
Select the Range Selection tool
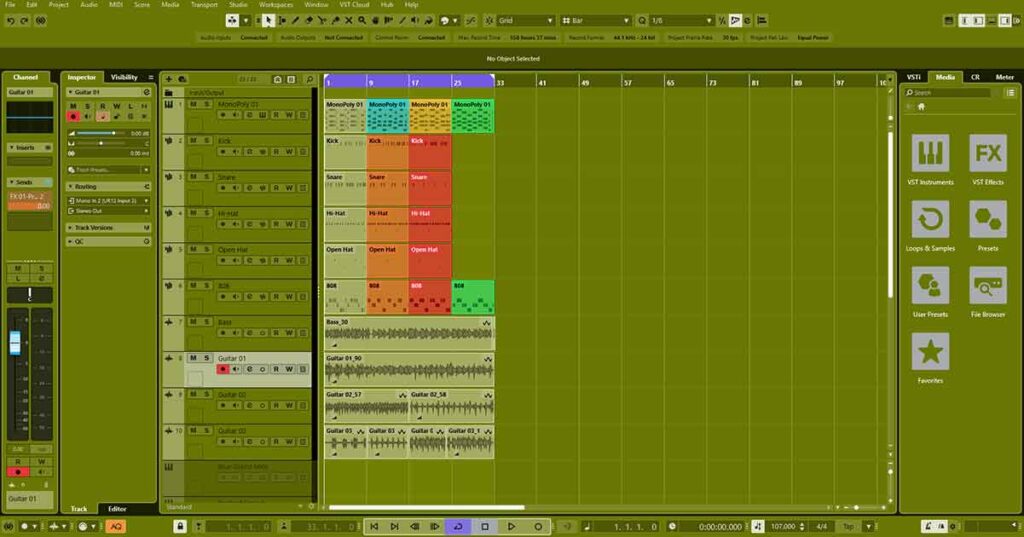282,21
